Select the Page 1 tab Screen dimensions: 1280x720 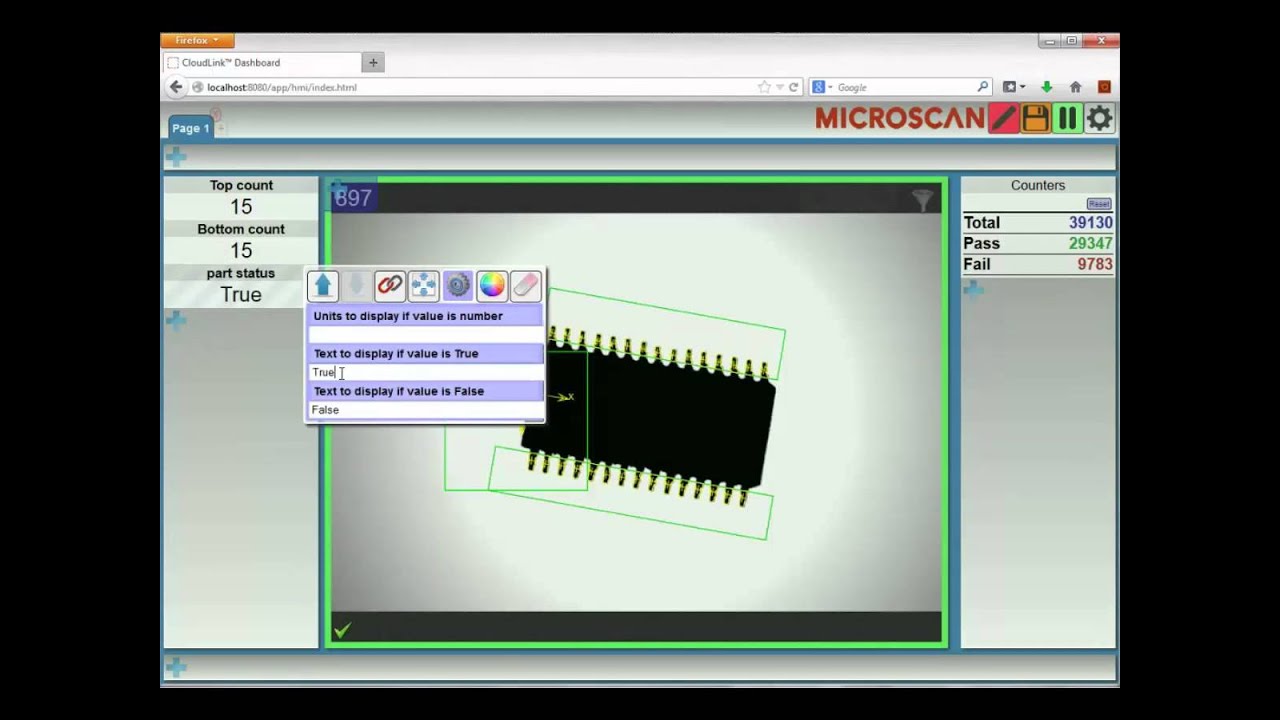(190, 128)
